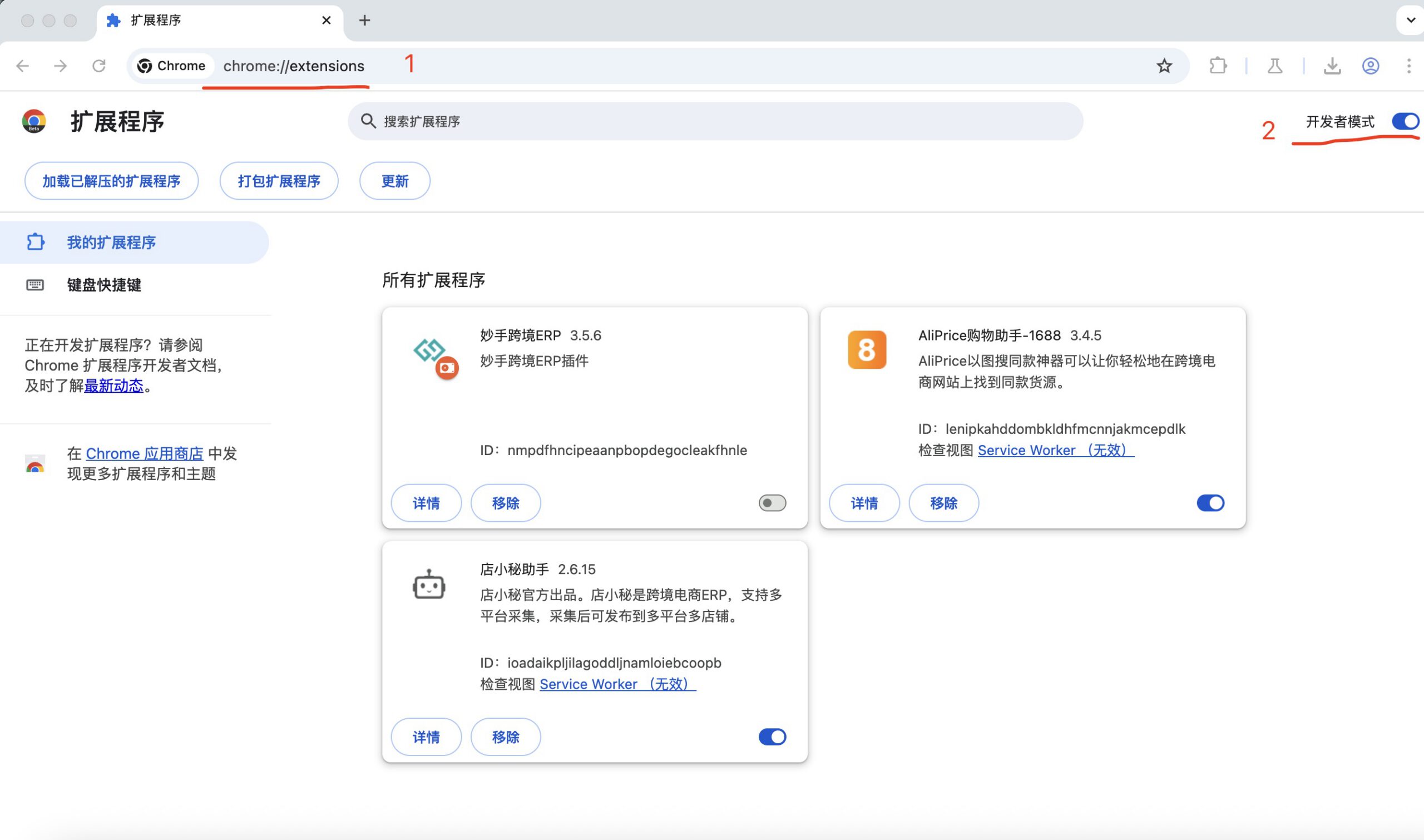This screenshot has height=840, width=1424.
Task: Click the 所有扩展程序 heading
Action: tap(433, 280)
